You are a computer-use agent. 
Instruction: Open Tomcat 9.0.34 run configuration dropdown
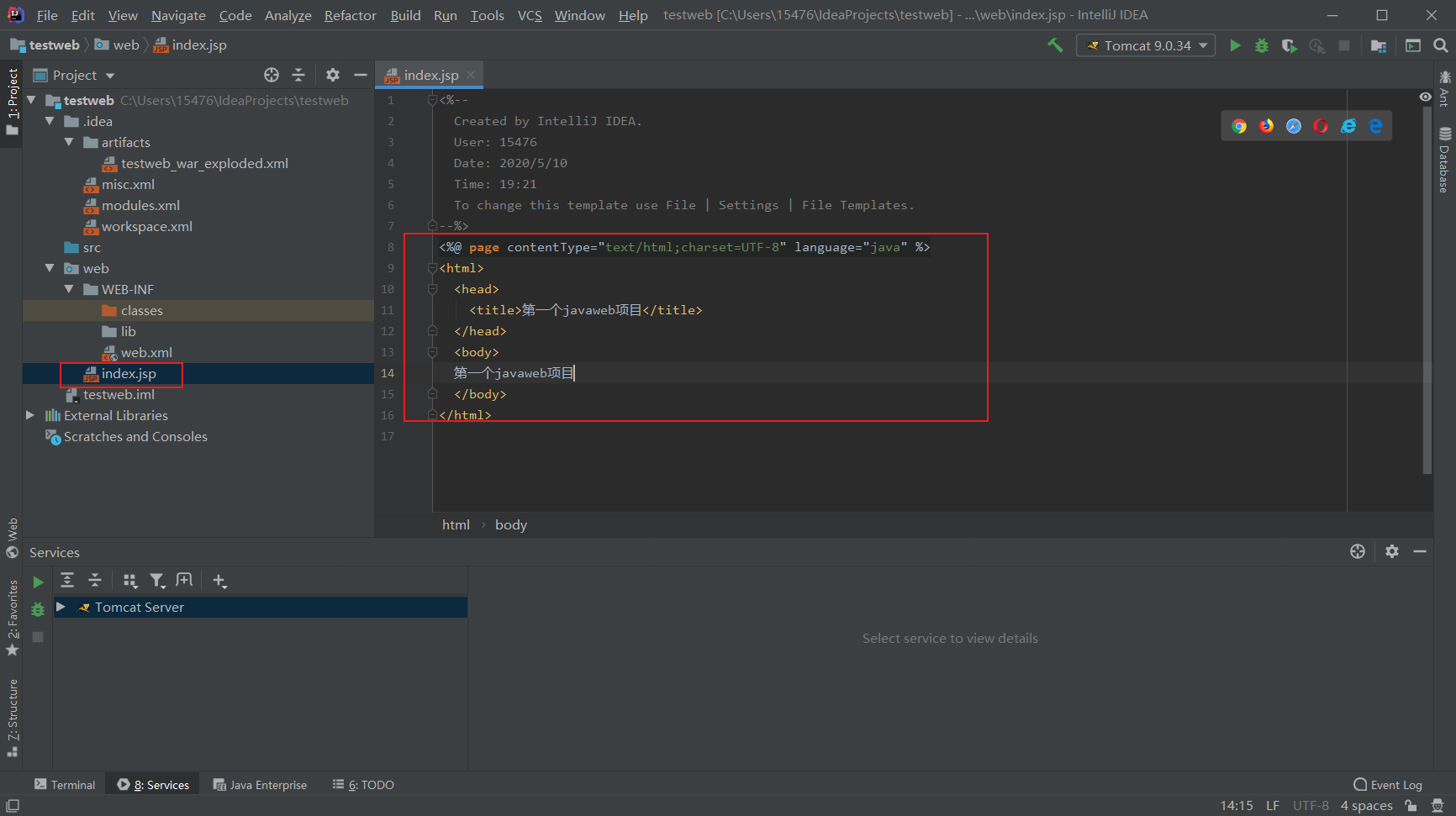1147,45
